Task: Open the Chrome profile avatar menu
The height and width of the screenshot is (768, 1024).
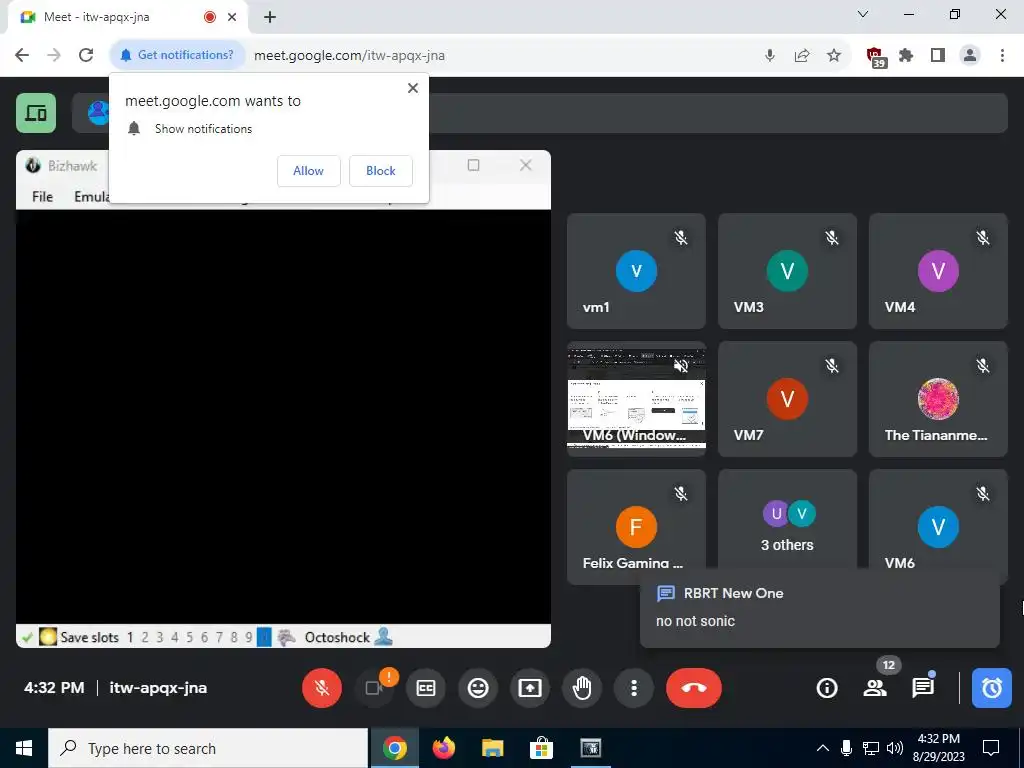Action: (970, 56)
